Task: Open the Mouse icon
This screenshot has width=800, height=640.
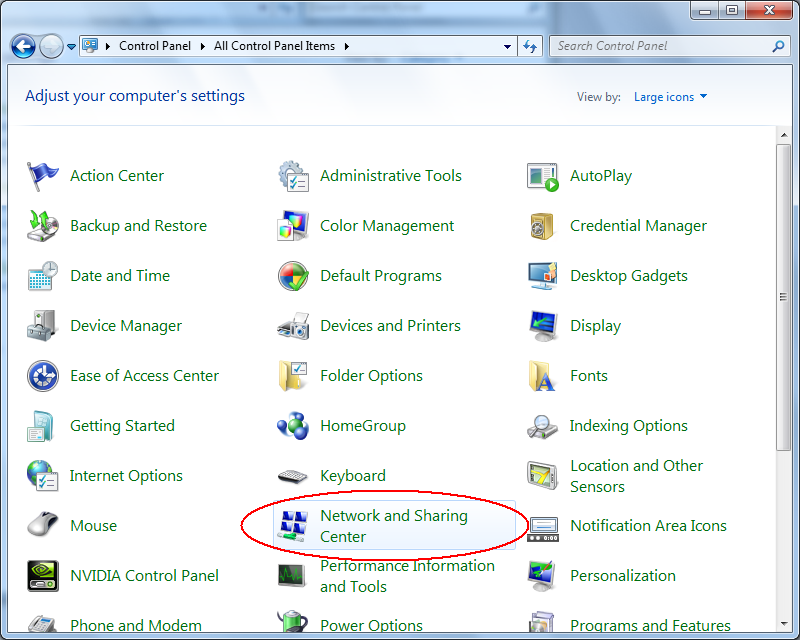Action: (42, 525)
